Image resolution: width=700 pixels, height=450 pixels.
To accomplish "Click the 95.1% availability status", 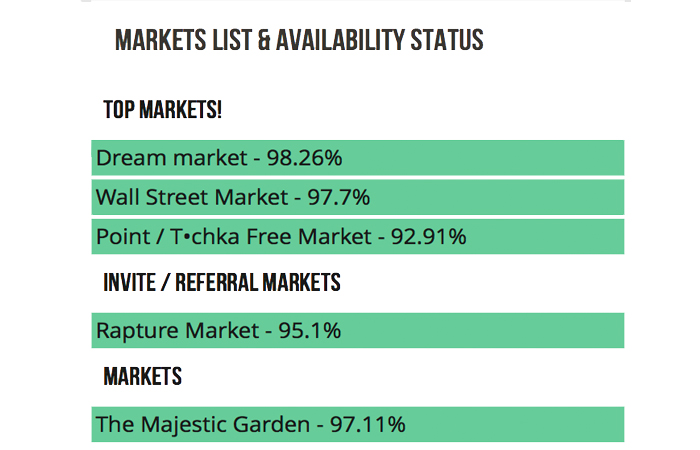I will pos(307,330).
